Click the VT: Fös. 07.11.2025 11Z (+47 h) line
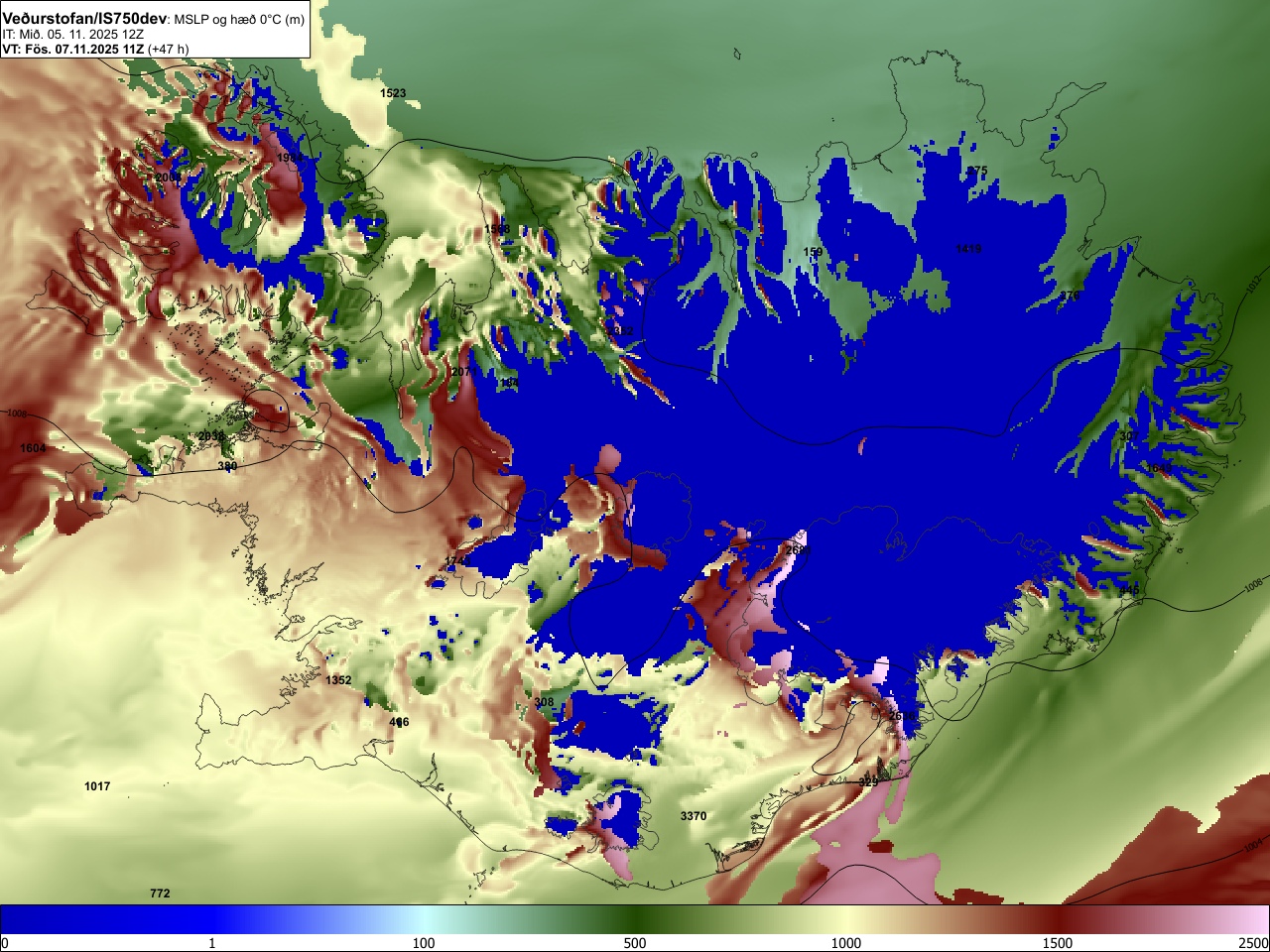The height and width of the screenshot is (952, 1270). coord(95,48)
